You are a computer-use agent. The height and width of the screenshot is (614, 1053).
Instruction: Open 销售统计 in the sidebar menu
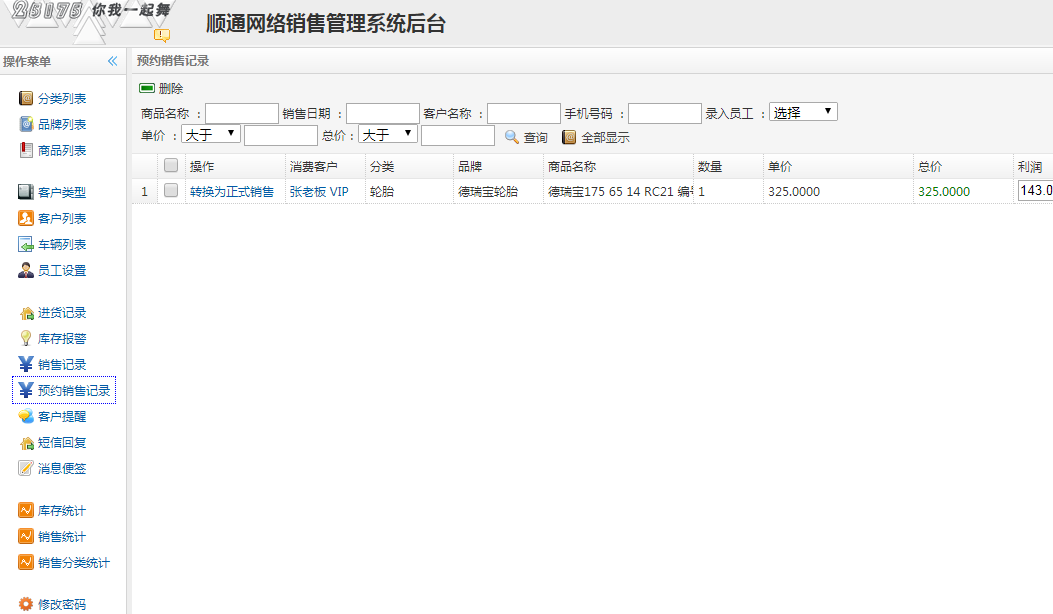point(62,536)
